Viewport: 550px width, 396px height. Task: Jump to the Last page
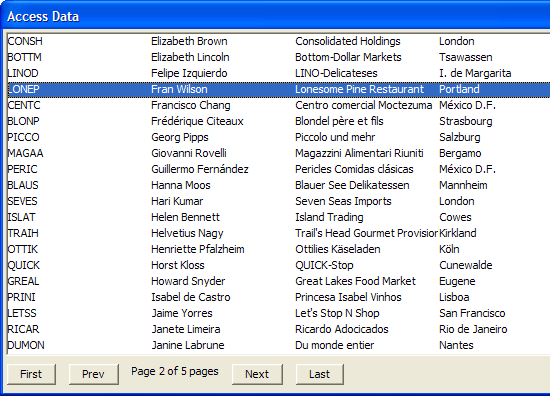pyautogui.click(x=320, y=374)
